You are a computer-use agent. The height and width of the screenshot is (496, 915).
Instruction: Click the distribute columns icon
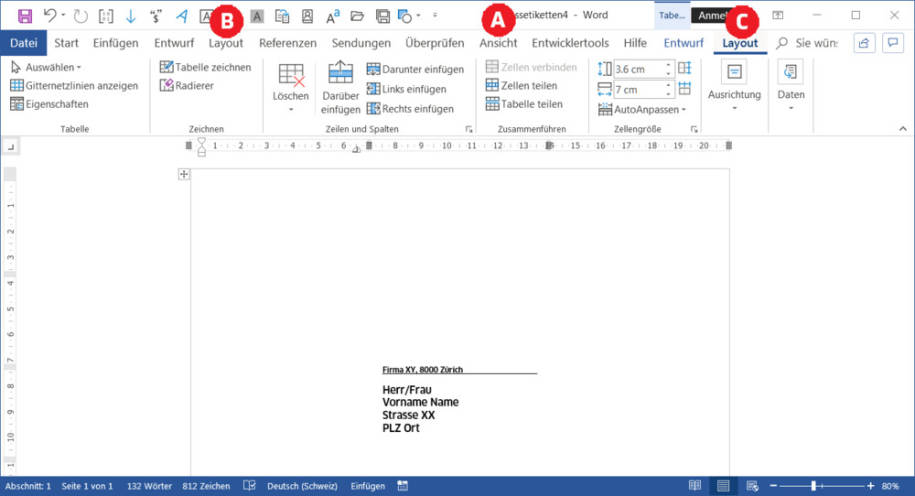tap(685, 89)
